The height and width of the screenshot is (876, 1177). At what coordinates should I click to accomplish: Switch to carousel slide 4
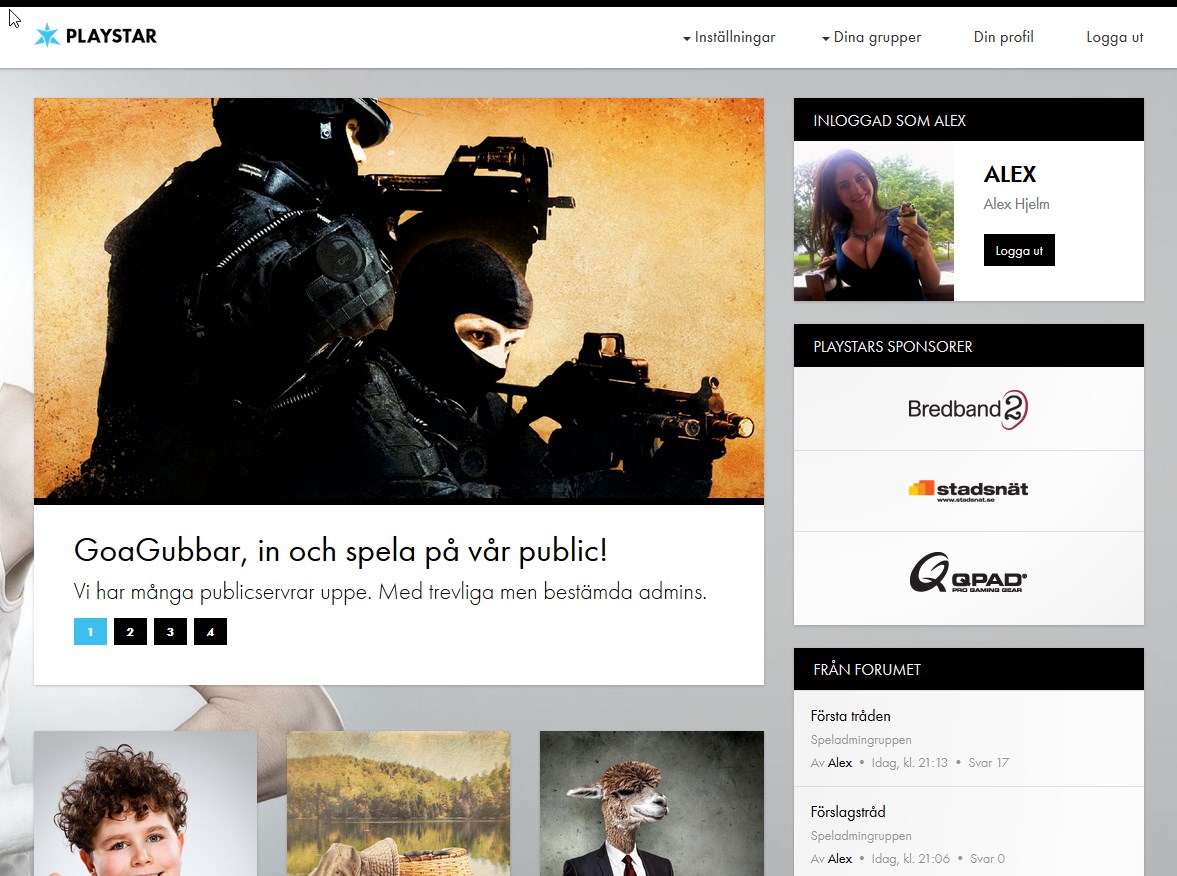(210, 631)
